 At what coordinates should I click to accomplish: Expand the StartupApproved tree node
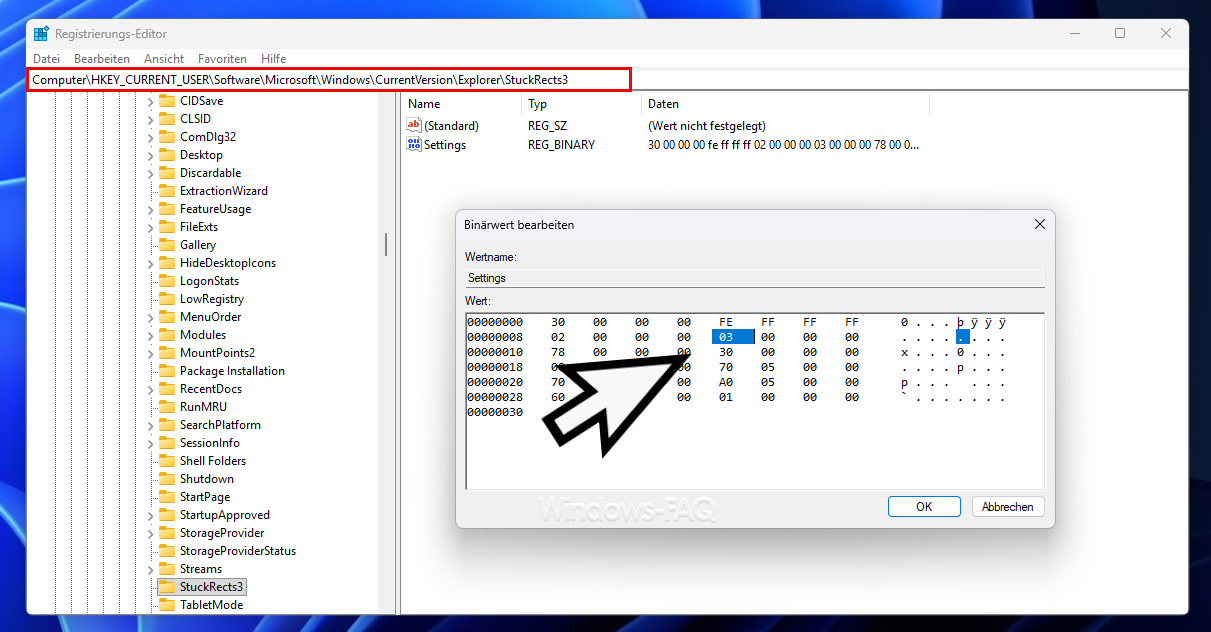pyautogui.click(x=151, y=515)
